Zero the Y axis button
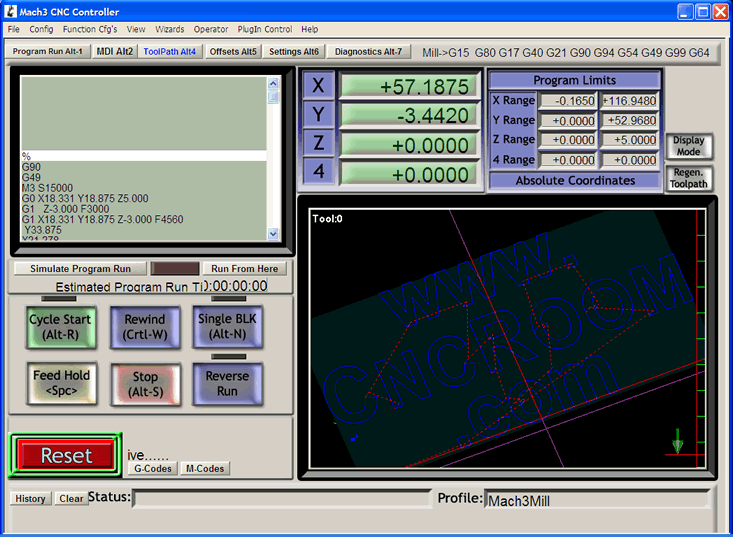Viewport: 733px width, 537px height. coord(318,114)
